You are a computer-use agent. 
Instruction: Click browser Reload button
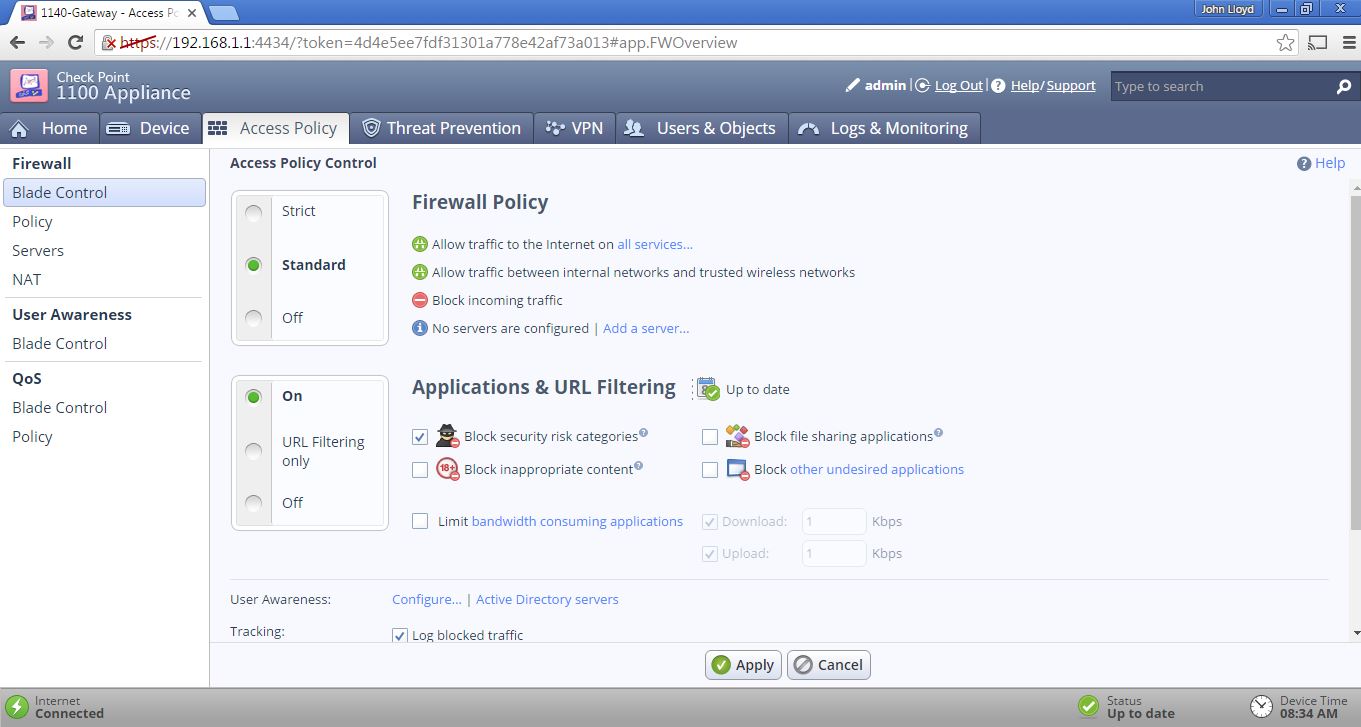coord(75,42)
